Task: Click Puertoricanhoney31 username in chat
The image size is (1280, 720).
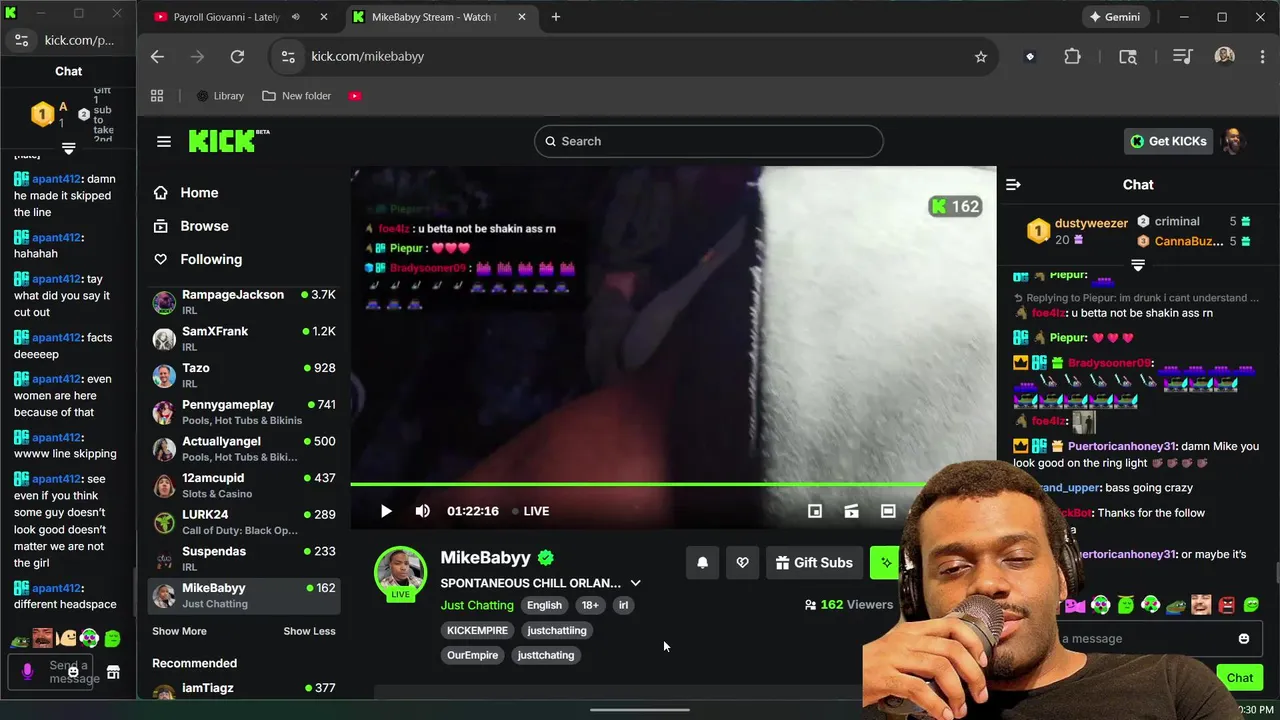Action: pyautogui.click(x=1122, y=446)
